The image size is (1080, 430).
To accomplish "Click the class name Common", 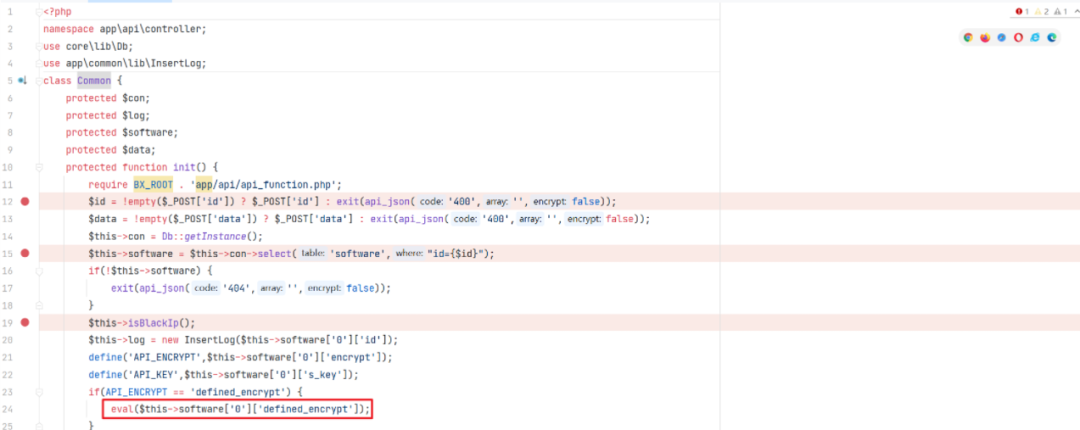I will pos(94,81).
